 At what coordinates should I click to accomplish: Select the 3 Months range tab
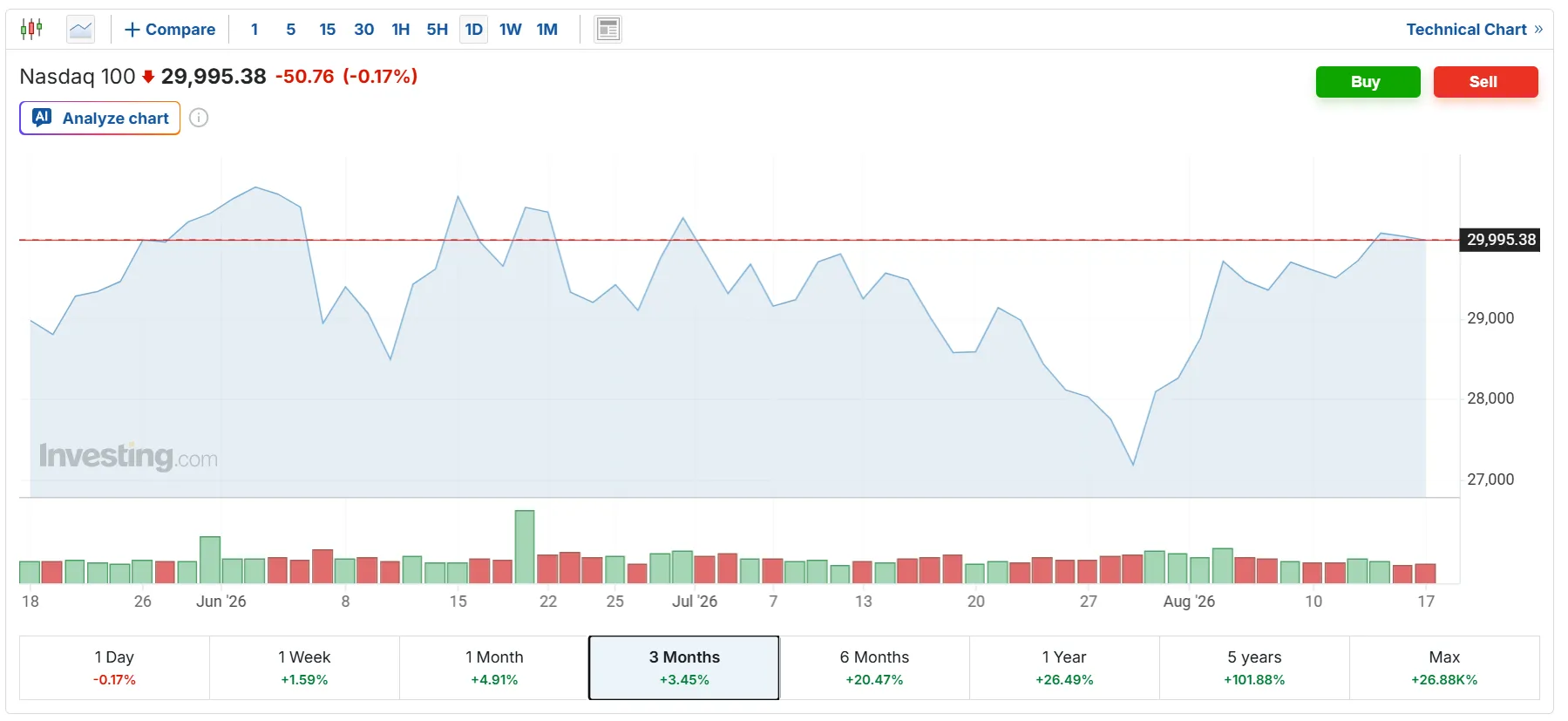tap(684, 668)
